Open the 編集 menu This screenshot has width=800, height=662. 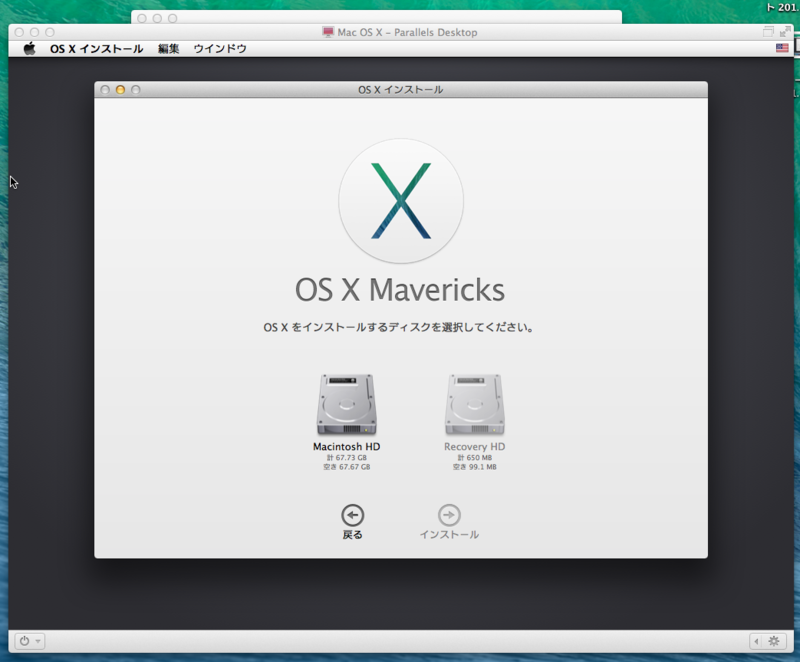(x=168, y=48)
